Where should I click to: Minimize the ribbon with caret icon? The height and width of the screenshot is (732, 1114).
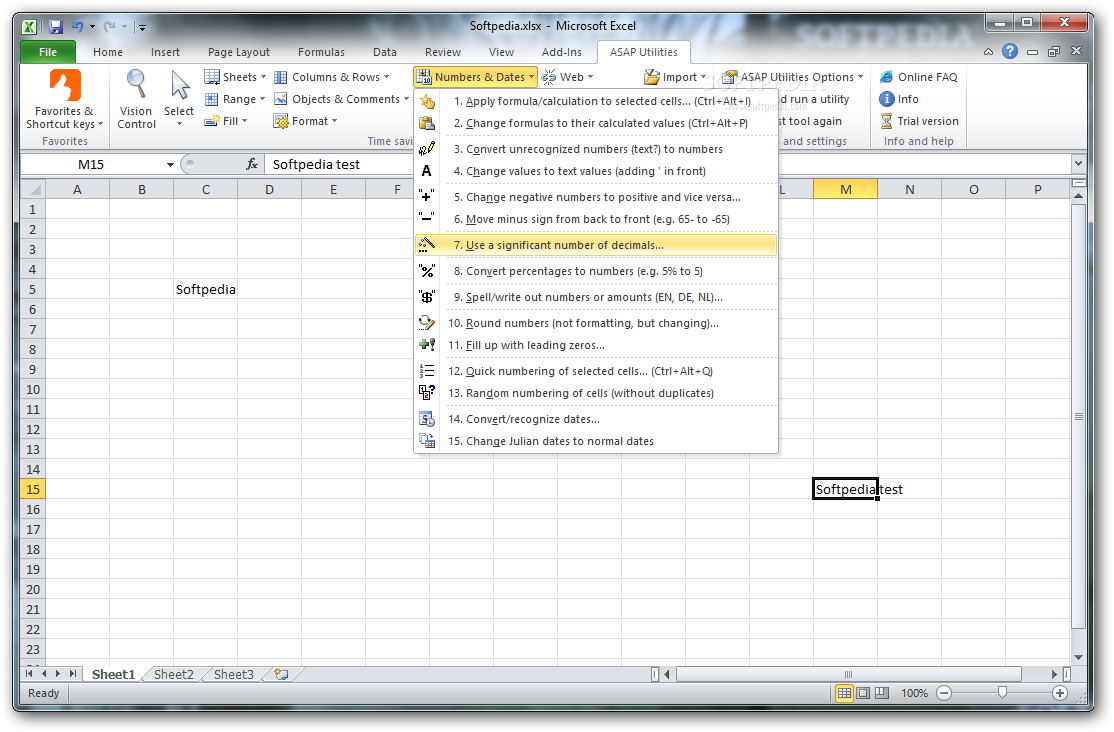pos(988,52)
